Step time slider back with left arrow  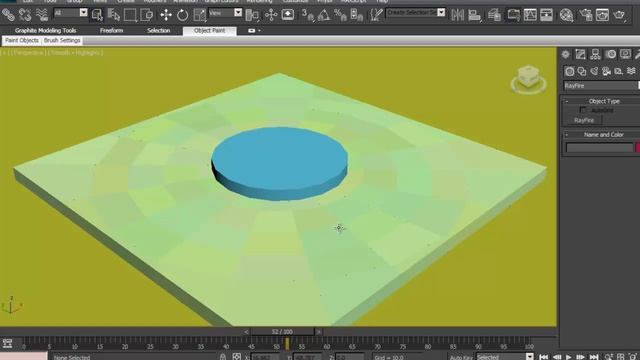pyautogui.click(x=246, y=332)
